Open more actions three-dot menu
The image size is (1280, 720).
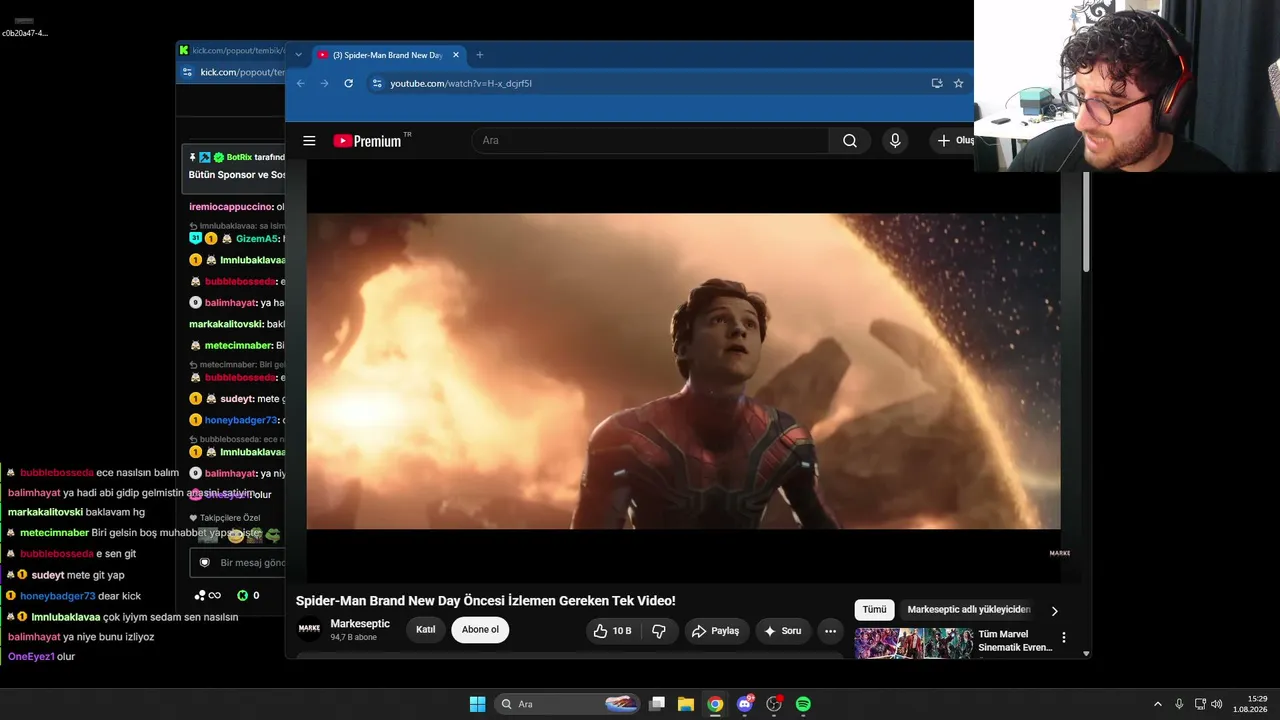click(830, 631)
